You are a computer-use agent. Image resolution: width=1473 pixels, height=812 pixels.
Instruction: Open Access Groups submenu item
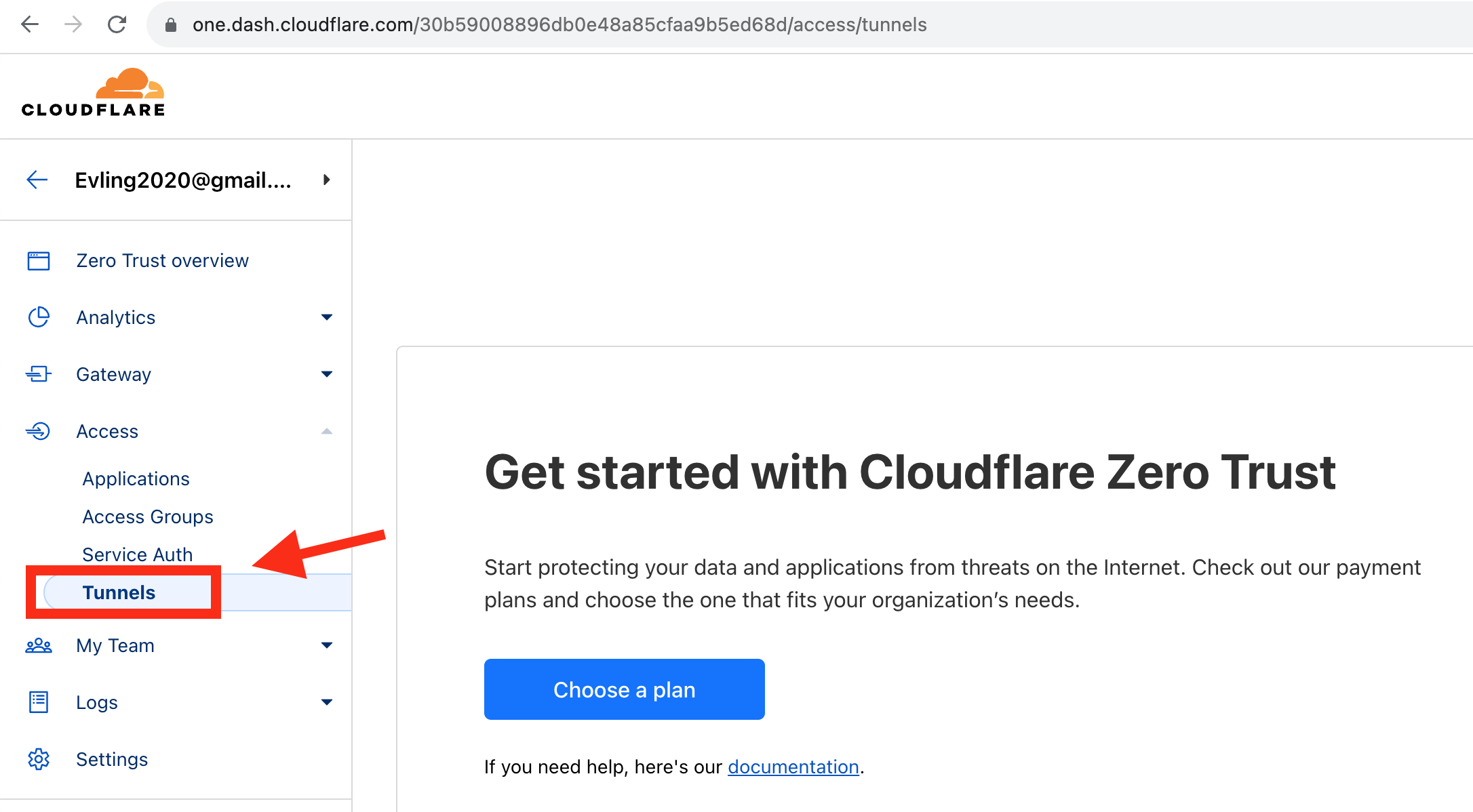148,517
